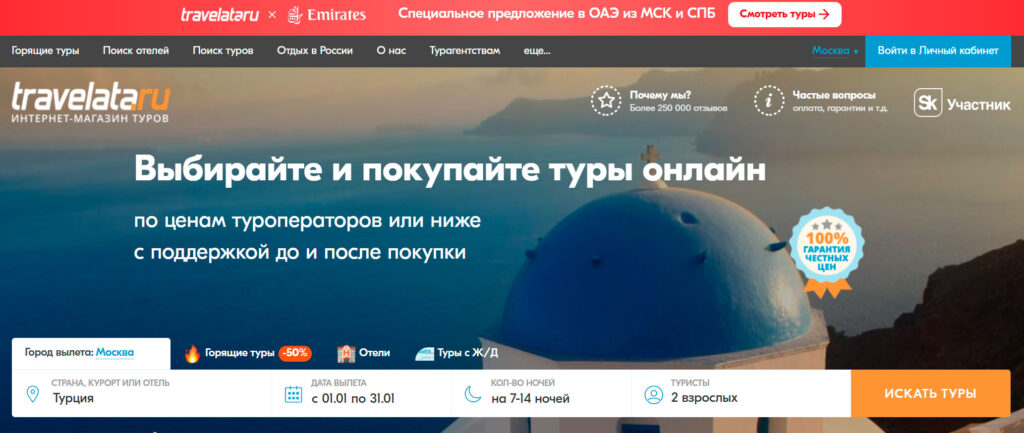Click the location pin icon in destination field
Screen dimensions: 1024x433
coord(32,394)
